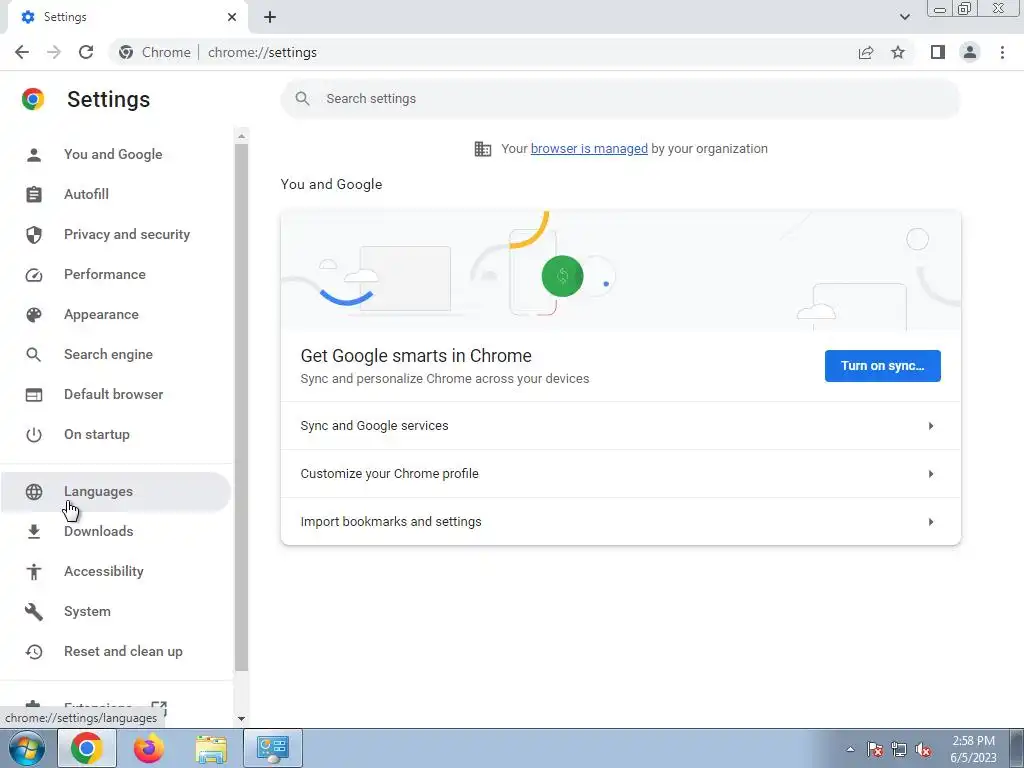Click the muted volume tray icon

coord(923,750)
